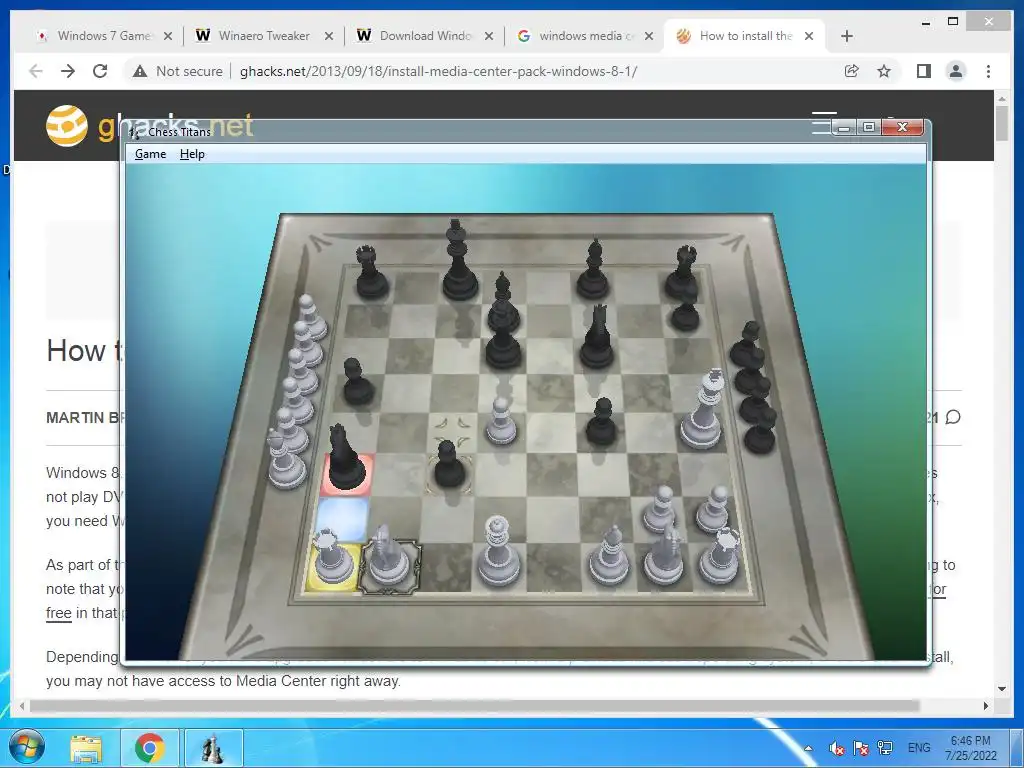Select the crowned white piece on the bottom row
Image resolution: width=1024 pixels, height=768 pixels.
pos(498,552)
